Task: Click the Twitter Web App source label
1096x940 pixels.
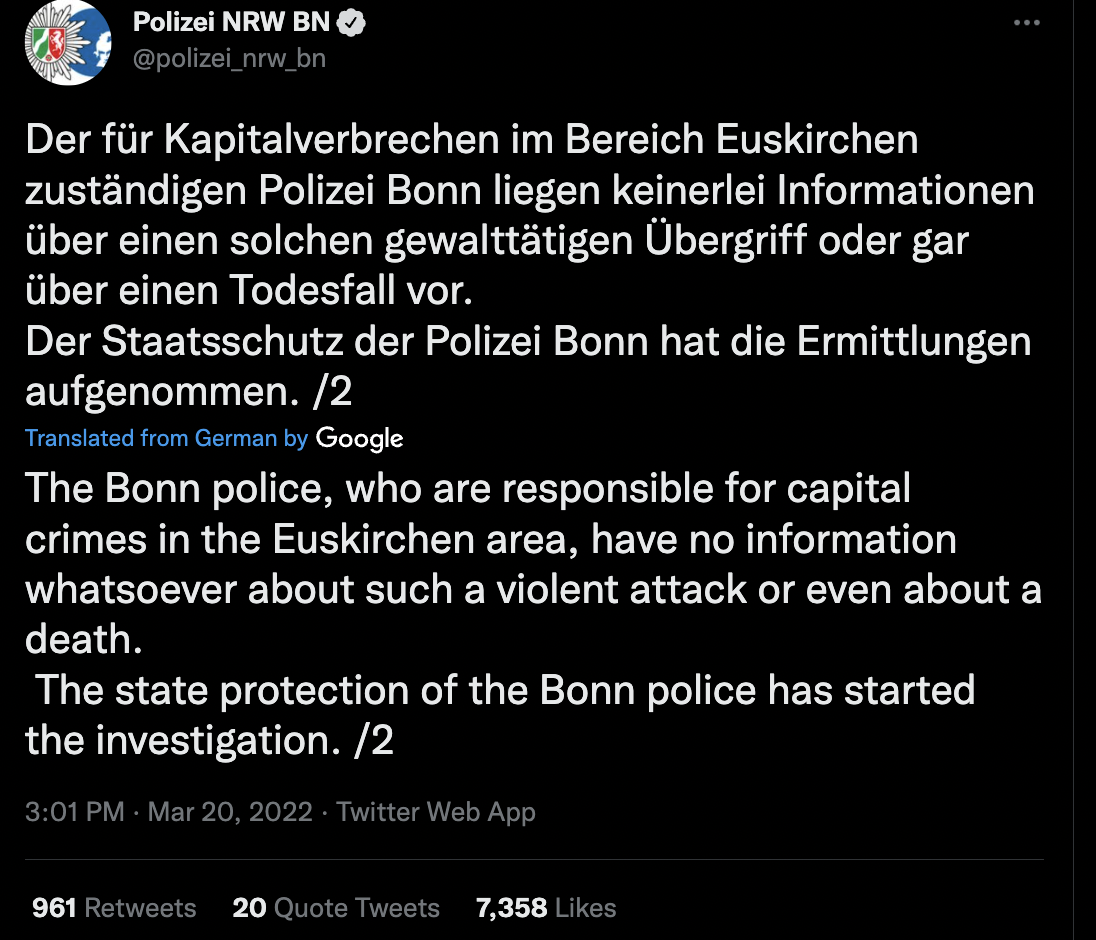Action: [x=436, y=812]
